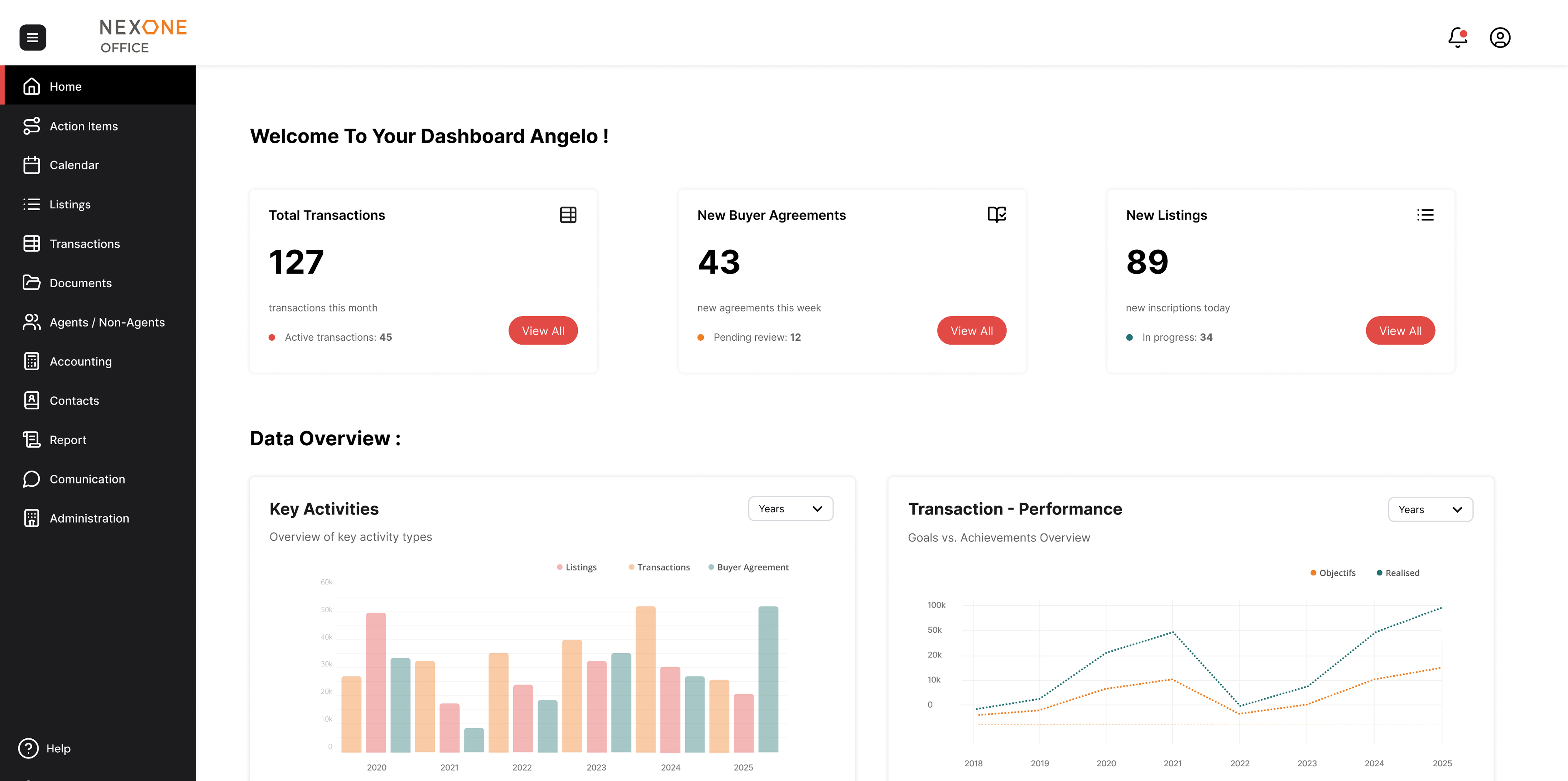Toggle the Objectifs series in Transaction Performance
The width and height of the screenshot is (1568, 781).
coord(1333,572)
